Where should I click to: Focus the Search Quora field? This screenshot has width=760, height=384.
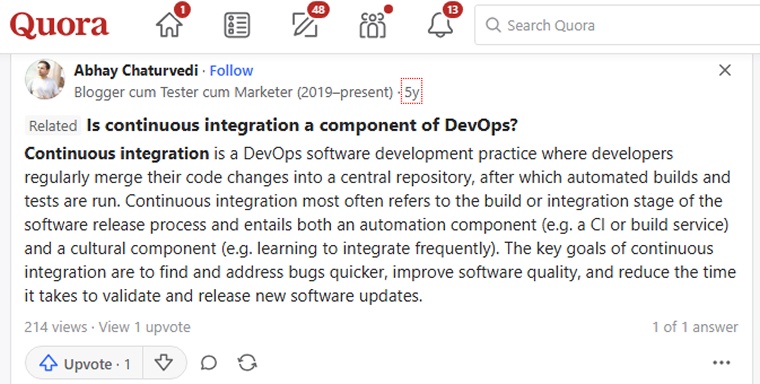pyautogui.click(x=617, y=25)
